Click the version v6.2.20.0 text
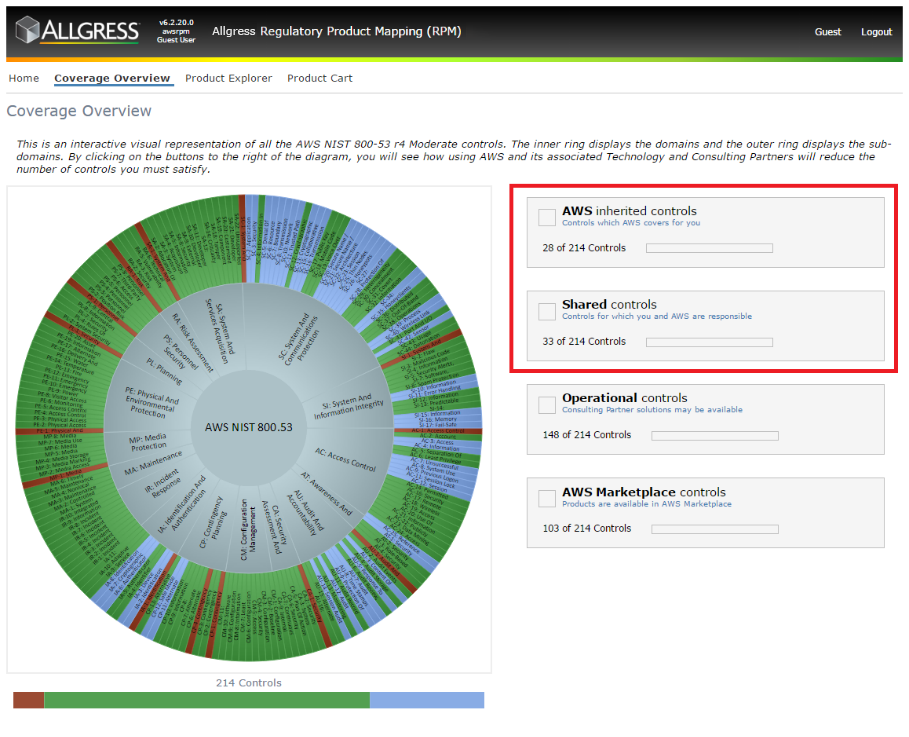909x737 pixels. pos(176,23)
